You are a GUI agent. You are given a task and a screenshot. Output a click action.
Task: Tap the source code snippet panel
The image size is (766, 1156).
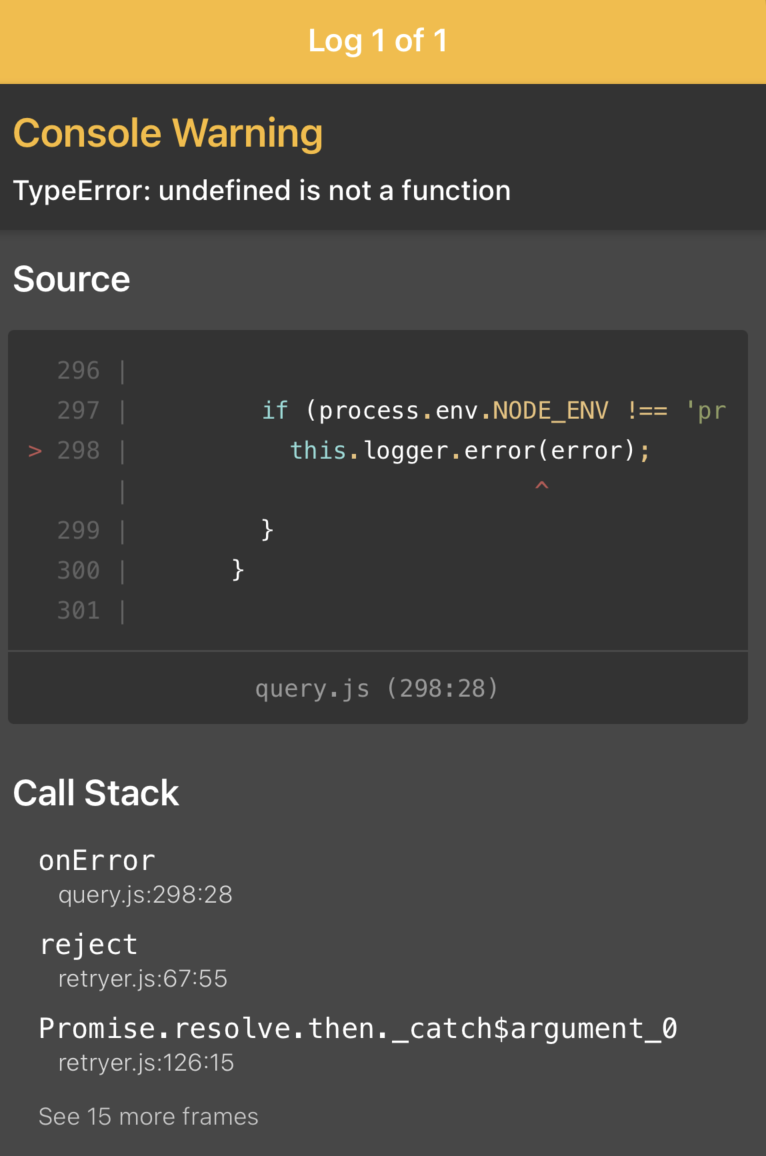[377, 490]
